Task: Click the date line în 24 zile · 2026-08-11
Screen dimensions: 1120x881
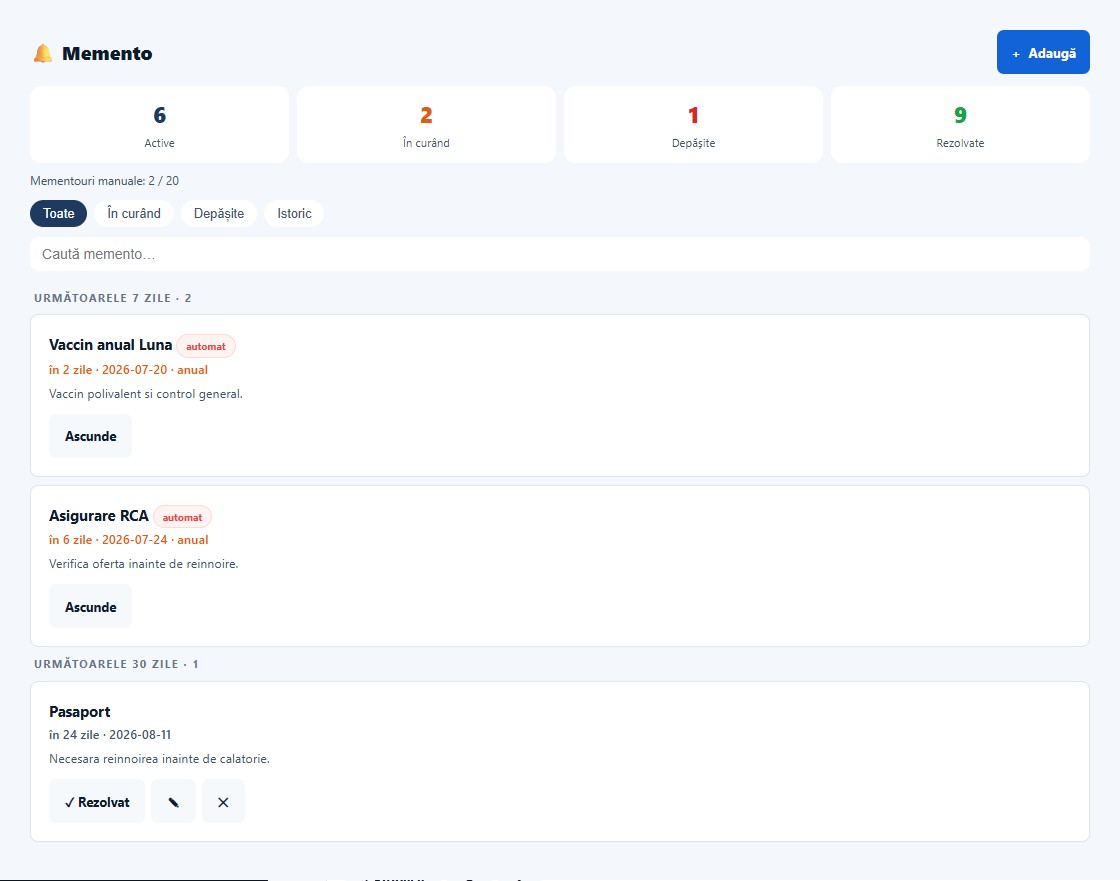Action: (x=110, y=735)
